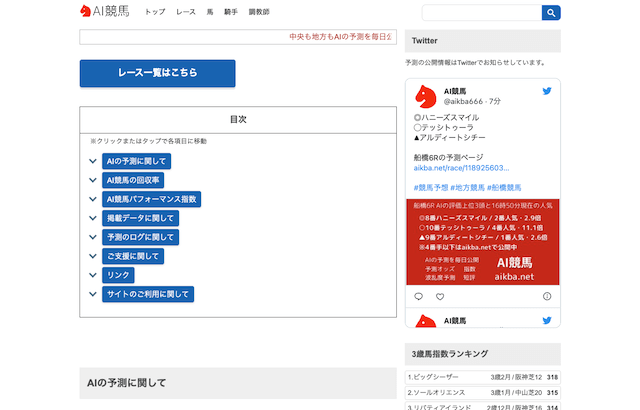Jump to リンク section button
Screen dimensions: 640x410
pos(118,275)
